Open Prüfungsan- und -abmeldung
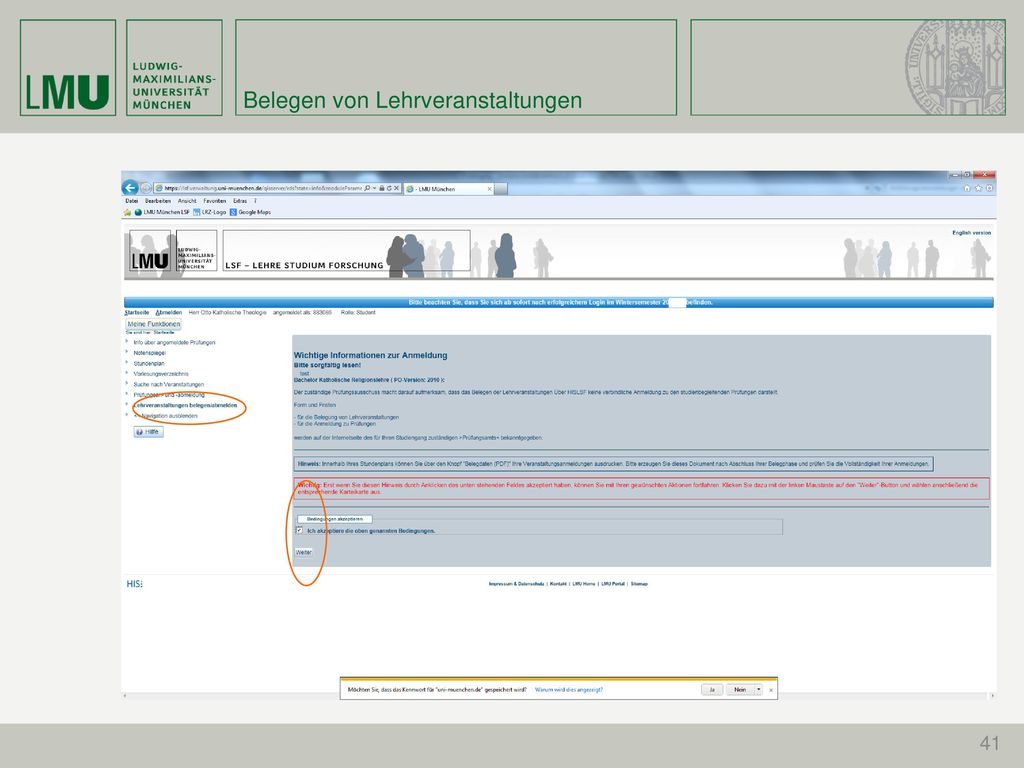Viewport: 1024px width, 768px height. pos(169,394)
